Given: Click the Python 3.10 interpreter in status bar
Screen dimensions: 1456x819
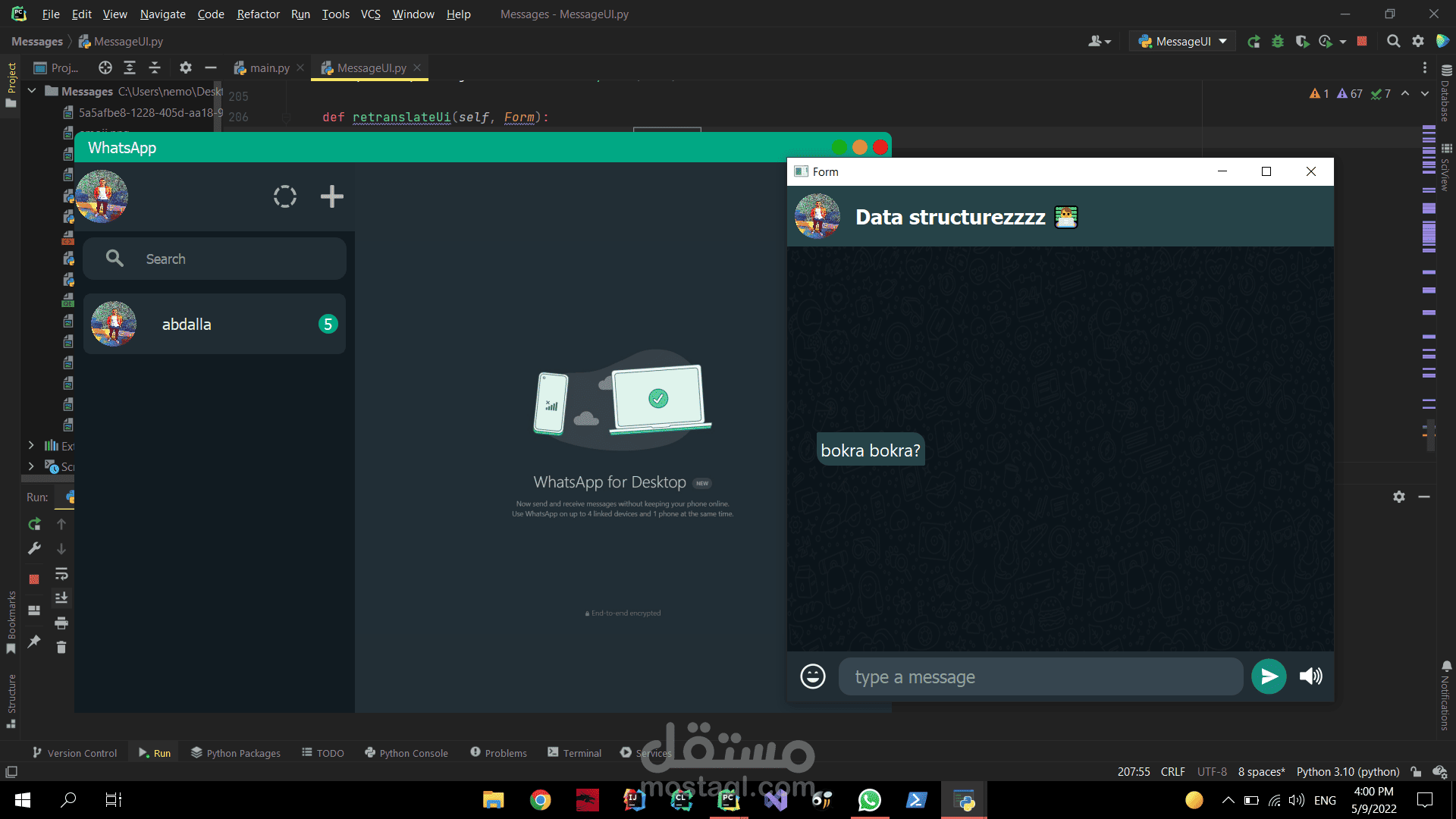Looking at the screenshot, I should (1348, 771).
